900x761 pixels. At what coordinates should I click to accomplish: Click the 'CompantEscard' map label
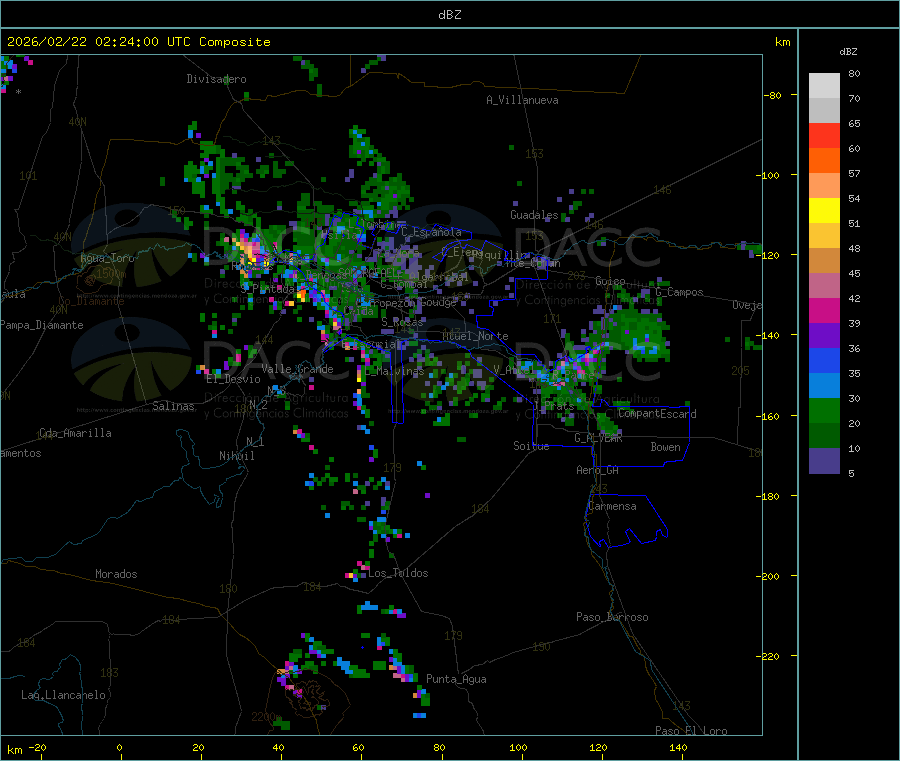point(657,414)
